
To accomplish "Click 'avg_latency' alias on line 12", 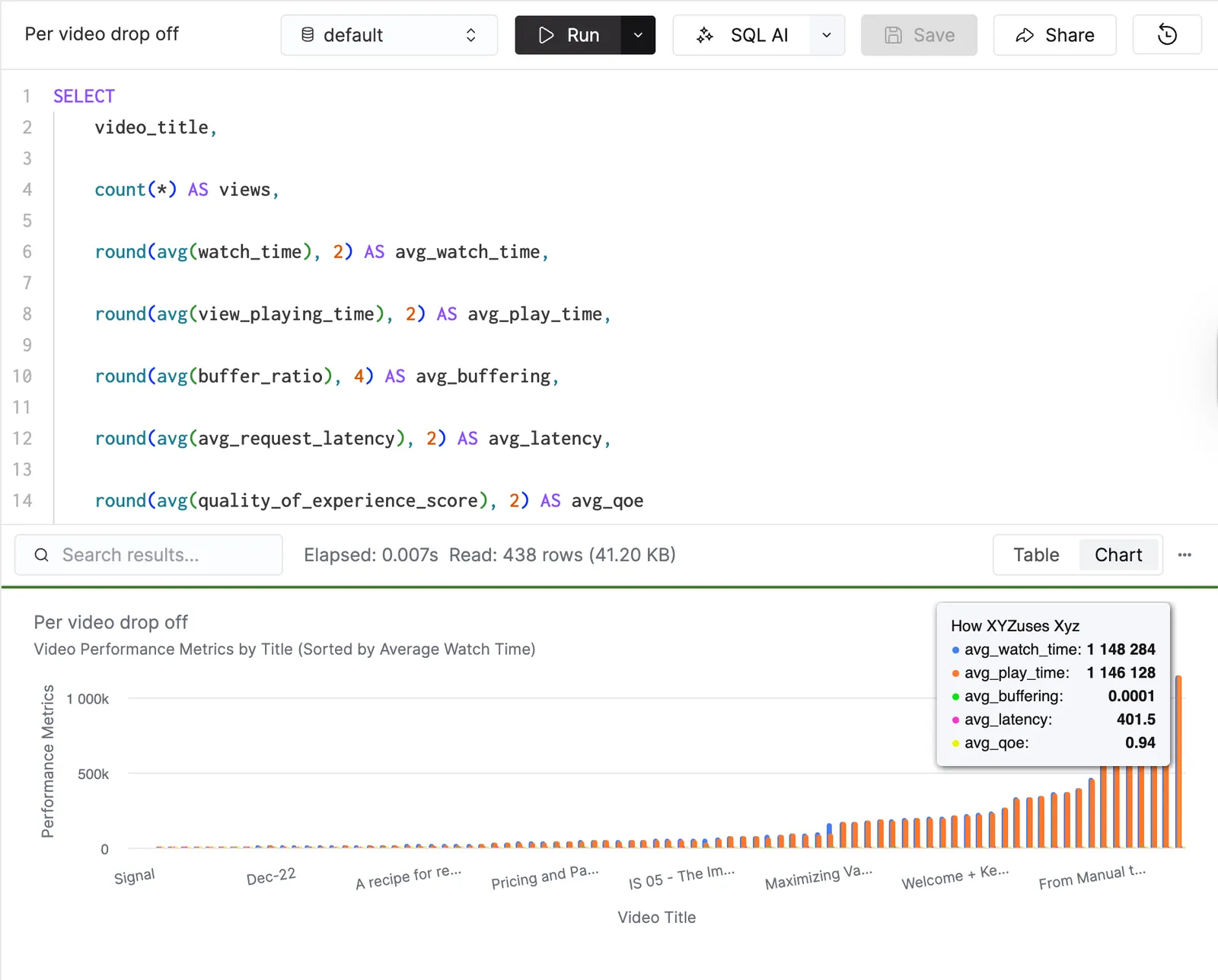I will [x=545, y=439].
